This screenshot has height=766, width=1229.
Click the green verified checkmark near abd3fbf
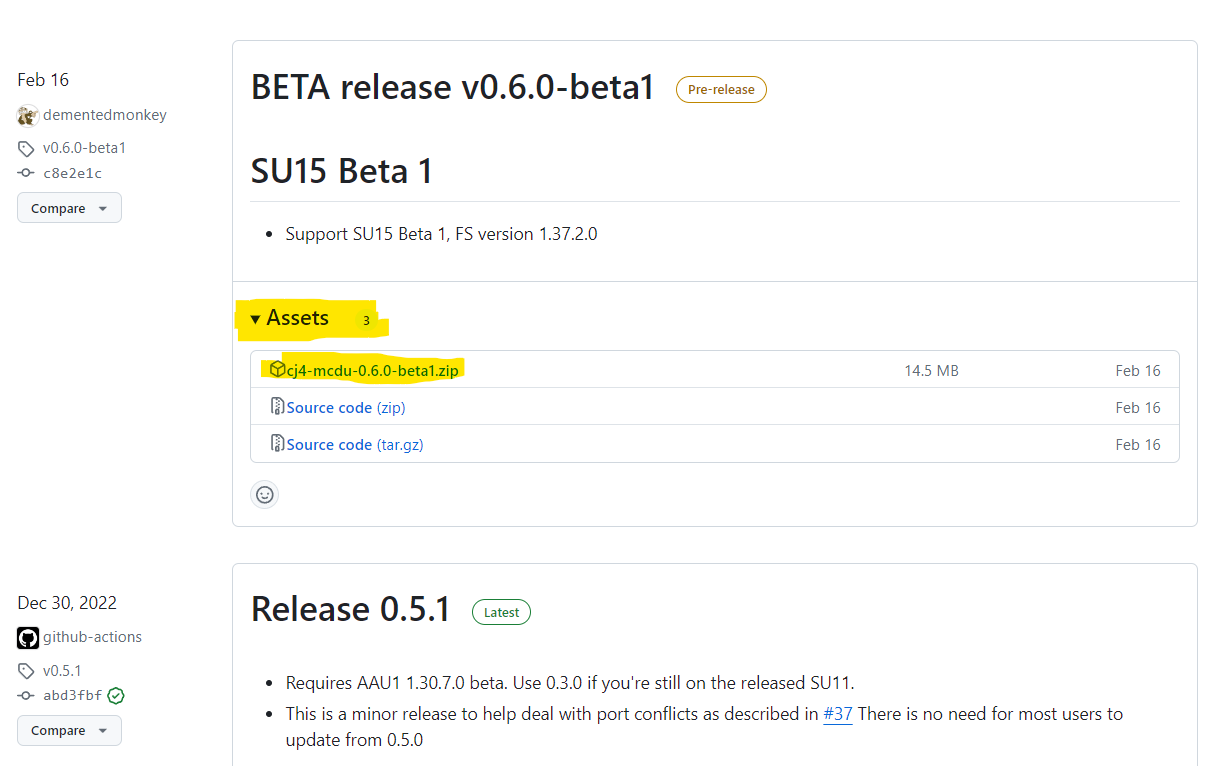[x=116, y=695]
